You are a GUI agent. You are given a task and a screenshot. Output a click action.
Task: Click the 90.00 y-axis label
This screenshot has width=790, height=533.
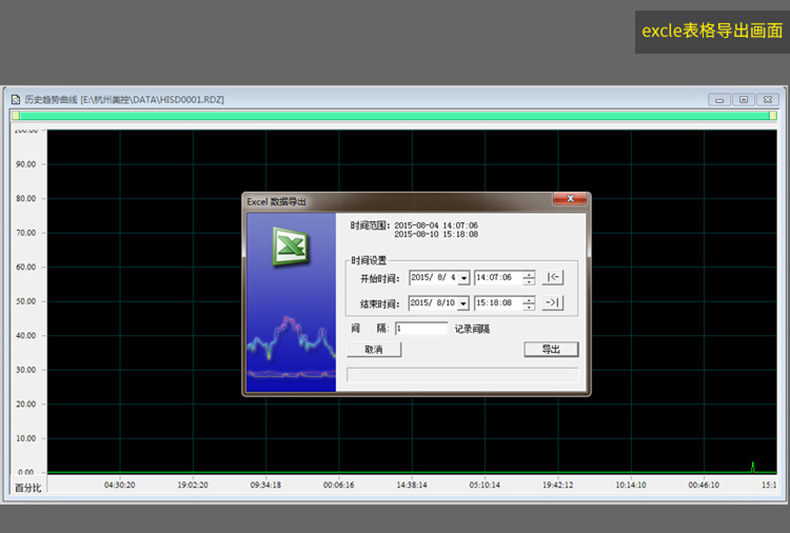(x=26, y=164)
